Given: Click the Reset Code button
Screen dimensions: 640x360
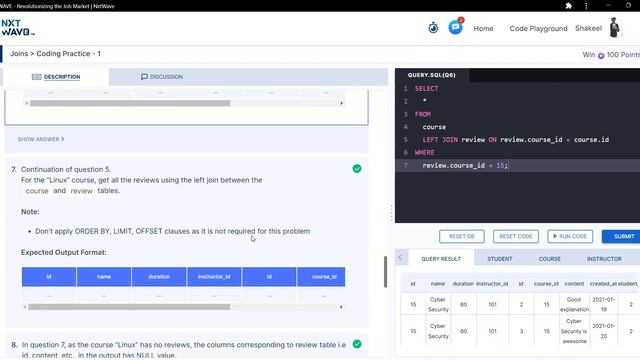Looking at the screenshot, I should click(516, 236).
